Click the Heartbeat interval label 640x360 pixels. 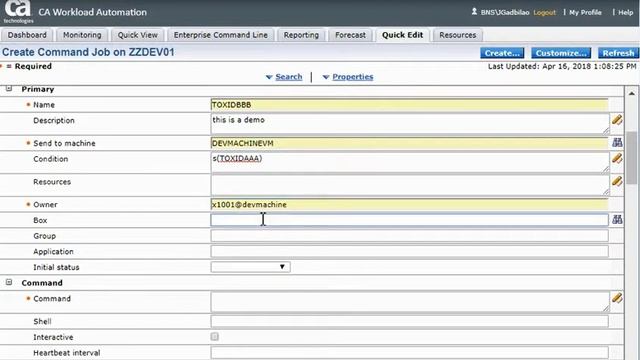tap(67, 353)
